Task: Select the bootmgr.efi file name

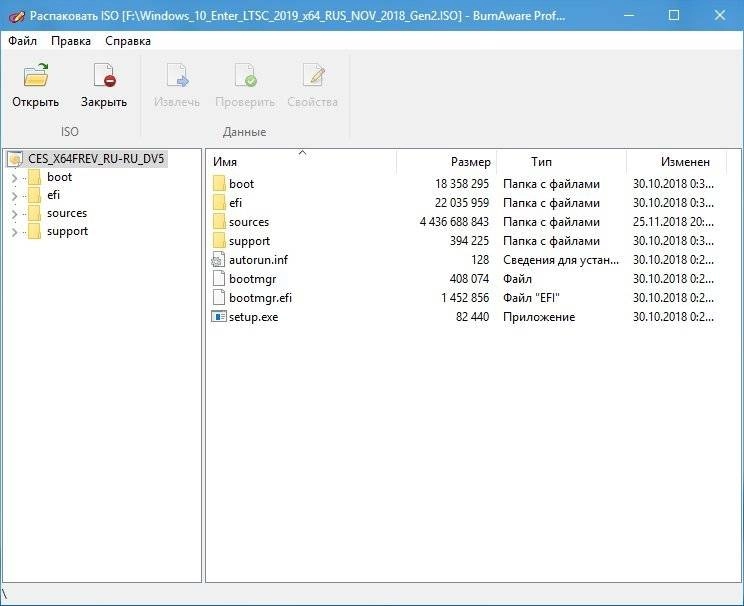Action: coord(260,298)
